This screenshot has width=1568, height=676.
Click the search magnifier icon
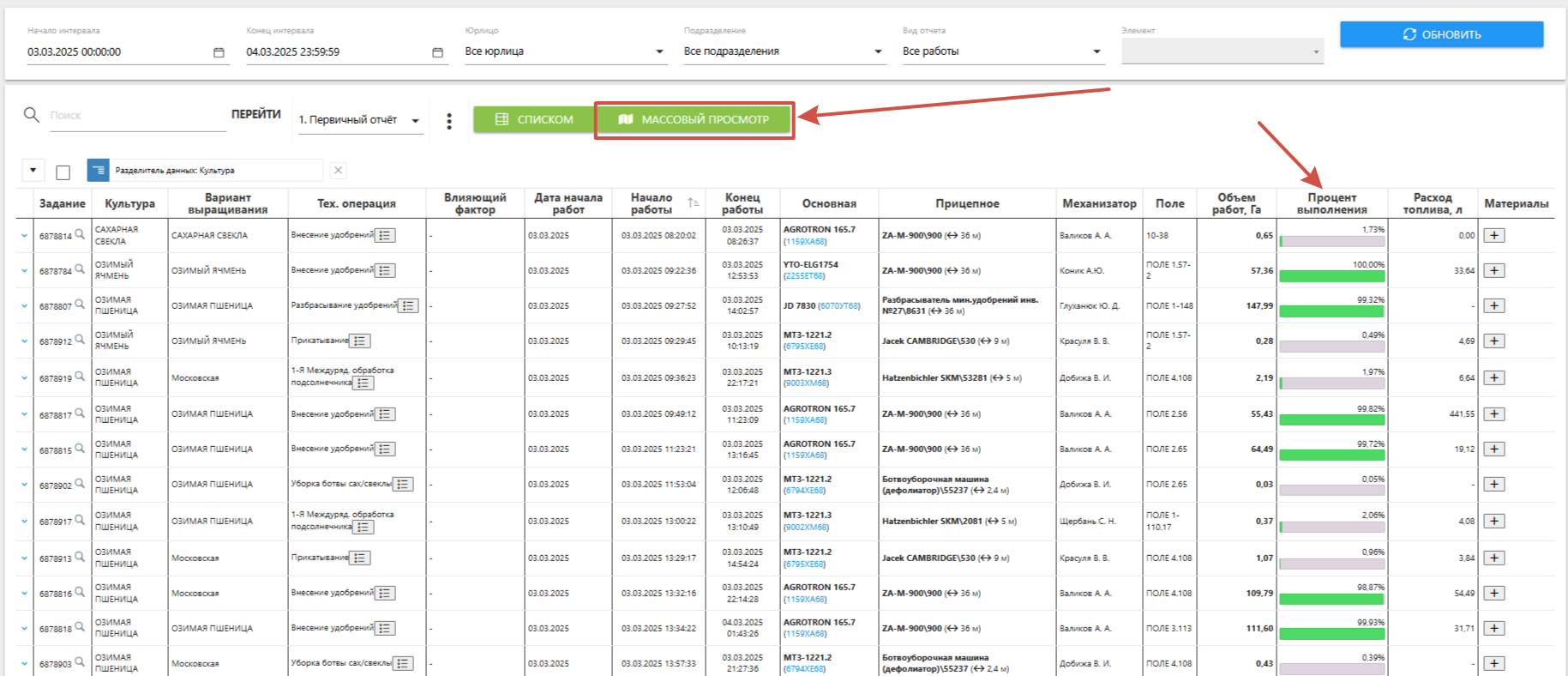pyautogui.click(x=32, y=115)
